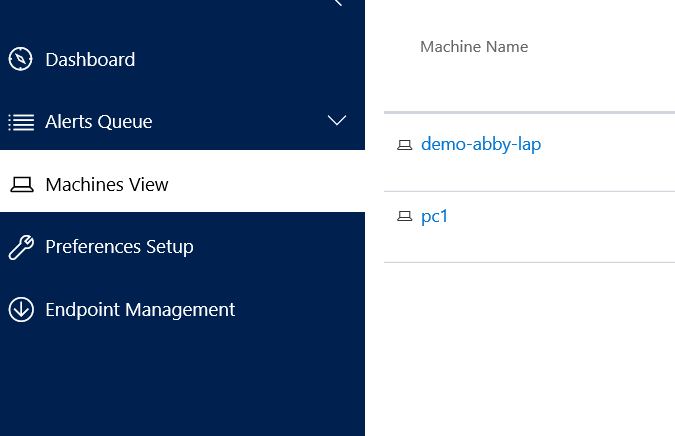Open the pc1 machine link

click(x=435, y=216)
